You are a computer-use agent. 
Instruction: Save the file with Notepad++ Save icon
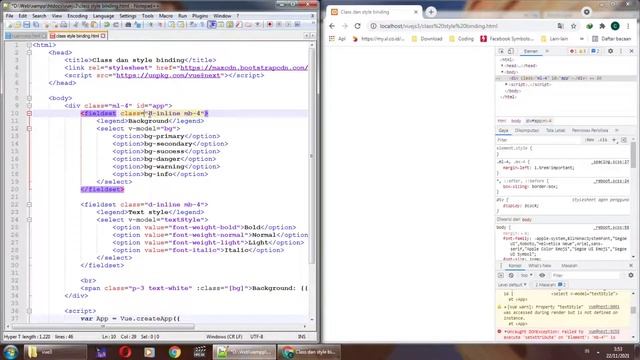click(27, 25)
